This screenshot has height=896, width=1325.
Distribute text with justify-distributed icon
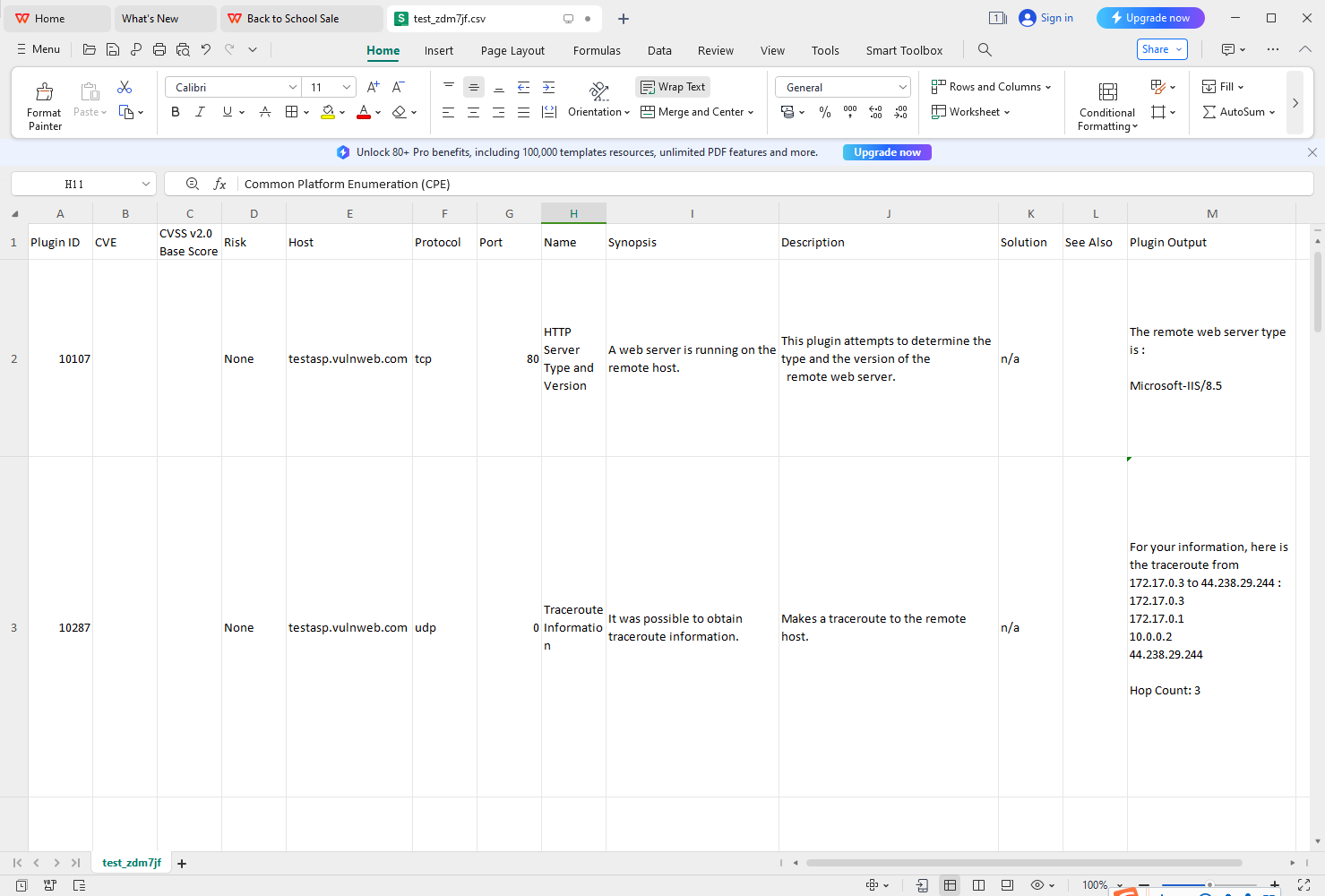[x=549, y=112]
